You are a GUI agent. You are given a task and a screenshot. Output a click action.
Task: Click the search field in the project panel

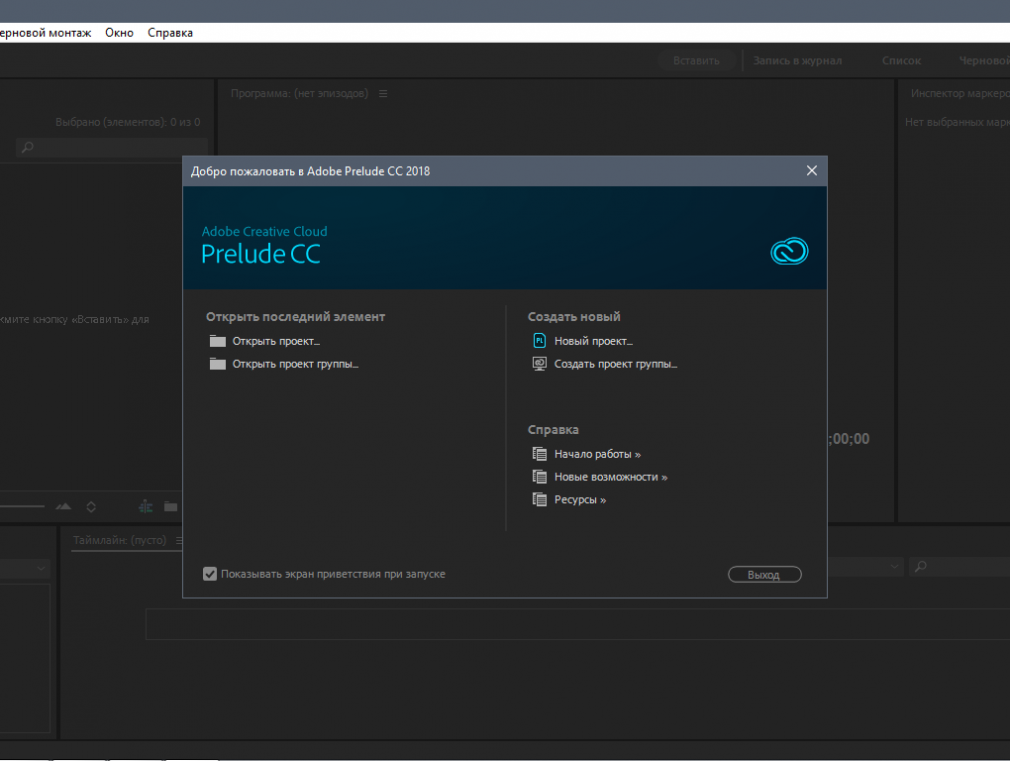111,148
